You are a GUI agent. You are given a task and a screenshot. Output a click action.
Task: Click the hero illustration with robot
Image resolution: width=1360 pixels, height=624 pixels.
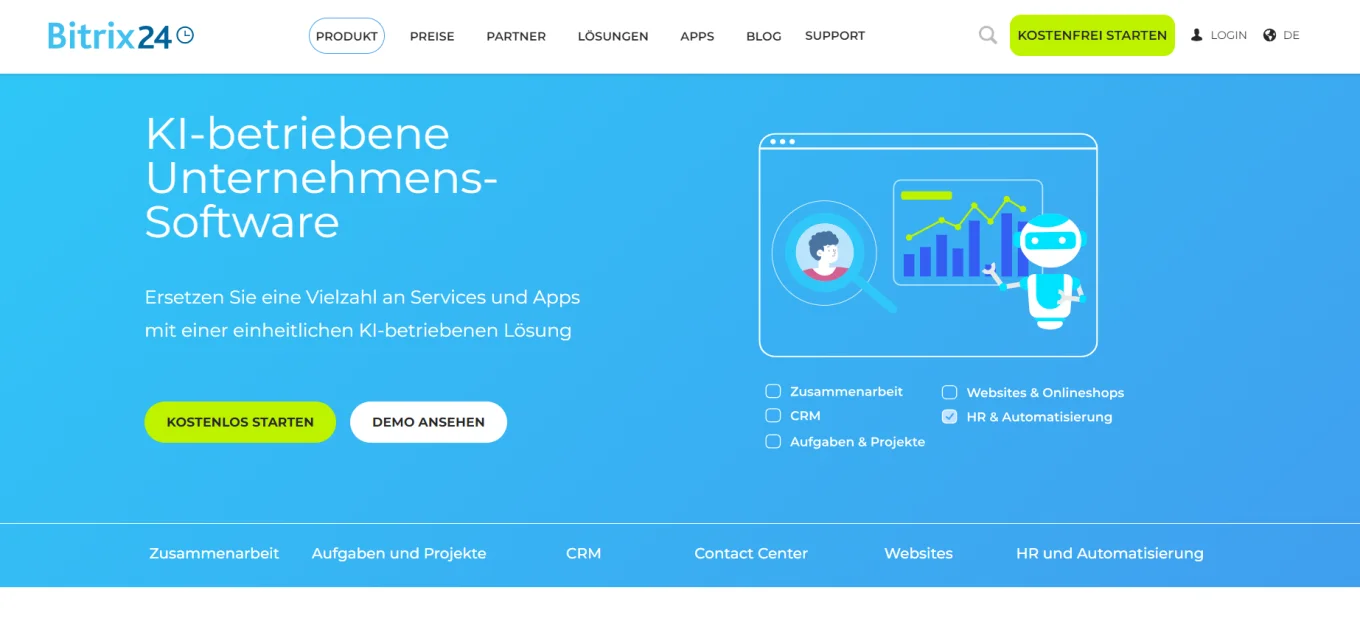pos(928,245)
